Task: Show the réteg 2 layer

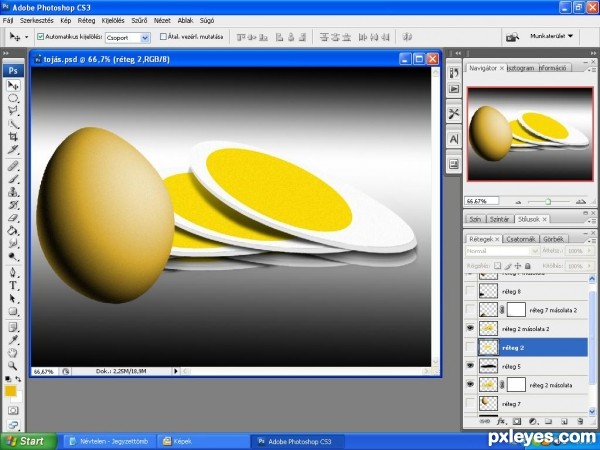Action: click(470, 347)
